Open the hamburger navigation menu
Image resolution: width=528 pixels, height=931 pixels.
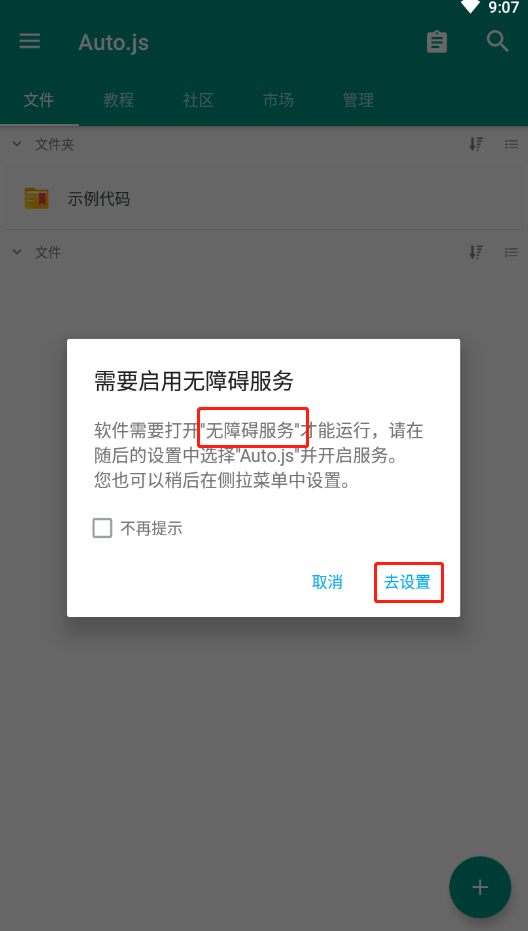click(x=29, y=42)
